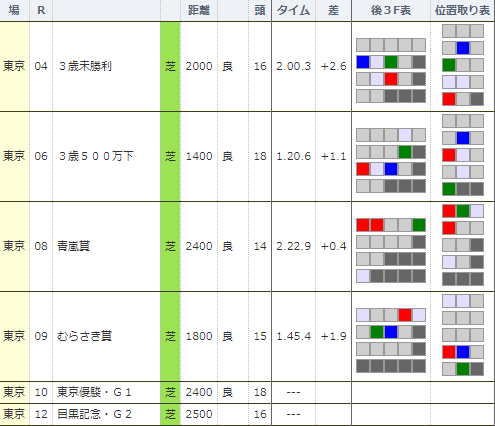Image resolution: width=495 pixels, height=426 pixels.
Task: Click the 後3F表 column header
Action: coord(391,10)
